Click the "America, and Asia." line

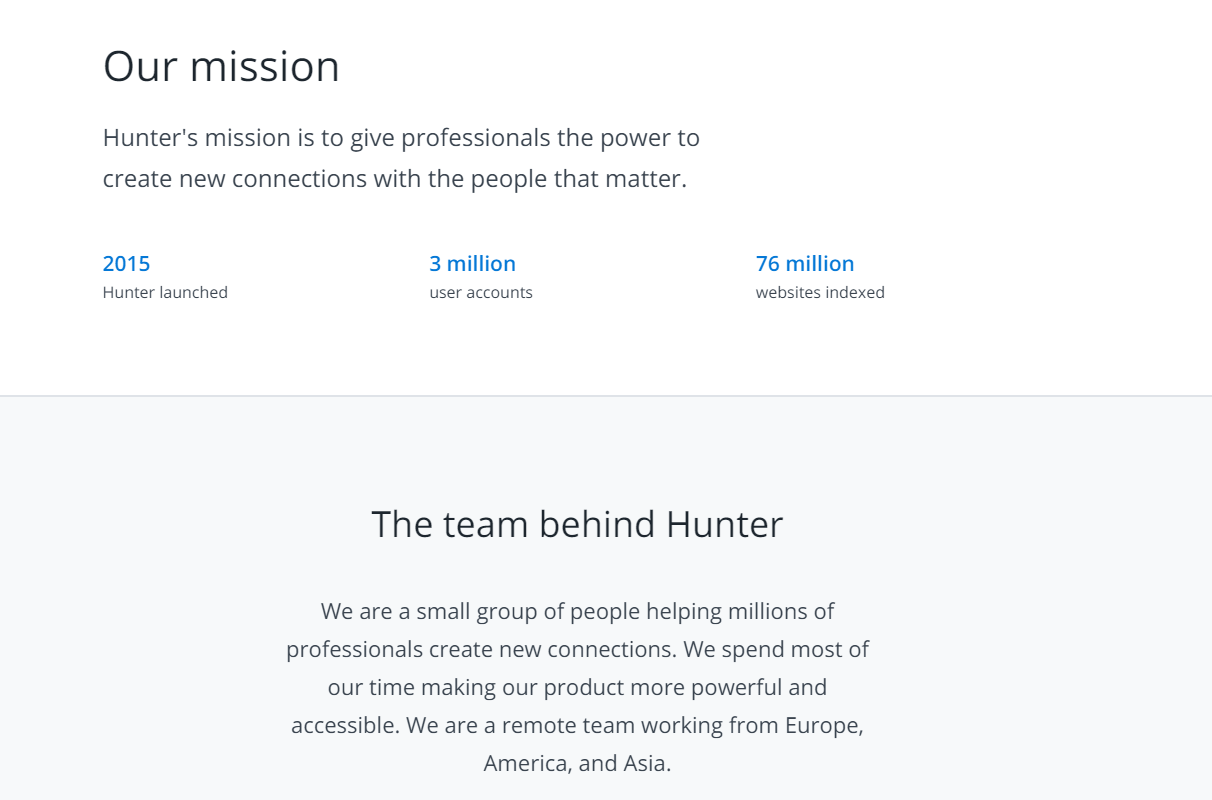577,763
